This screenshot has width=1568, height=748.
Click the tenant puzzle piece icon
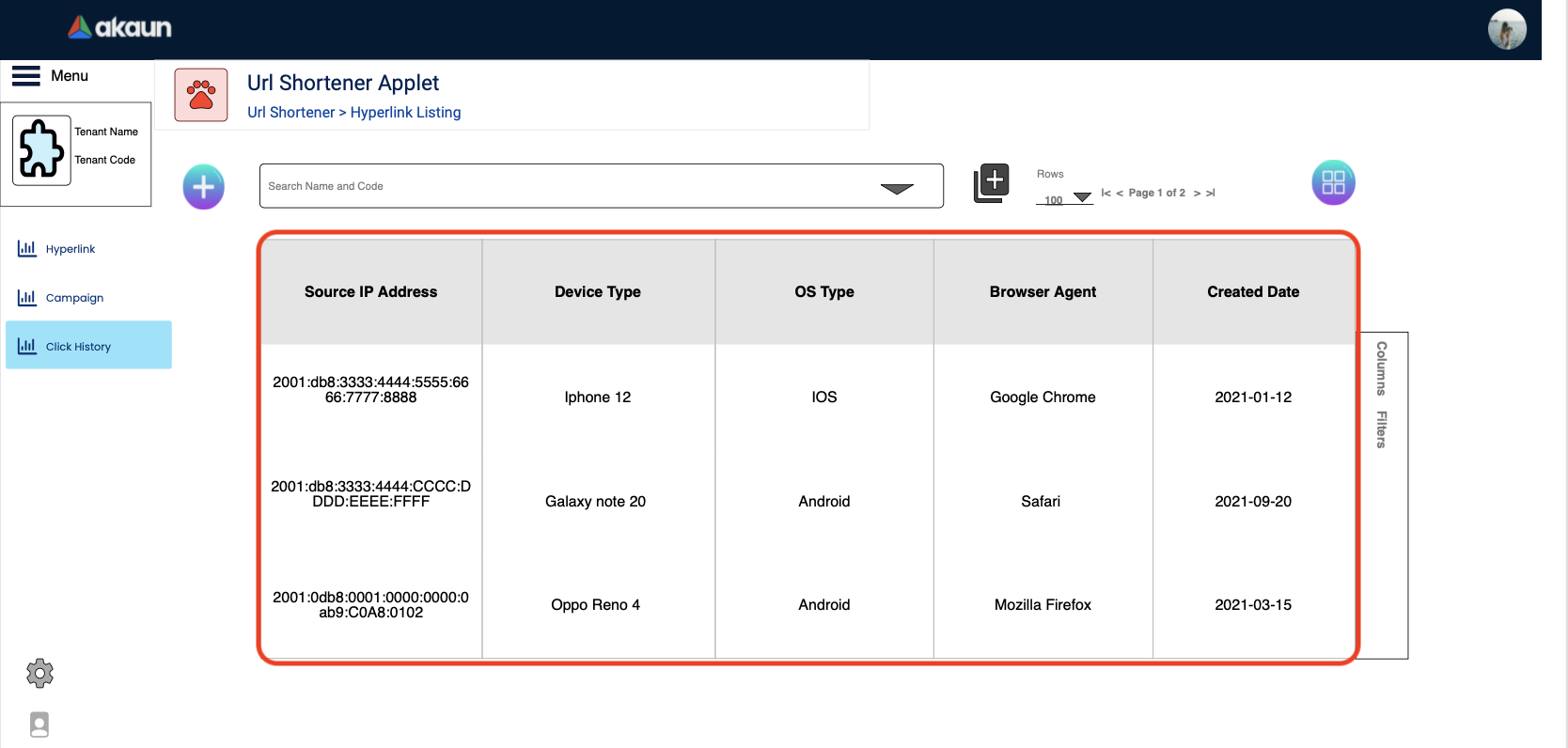coord(42,149)
